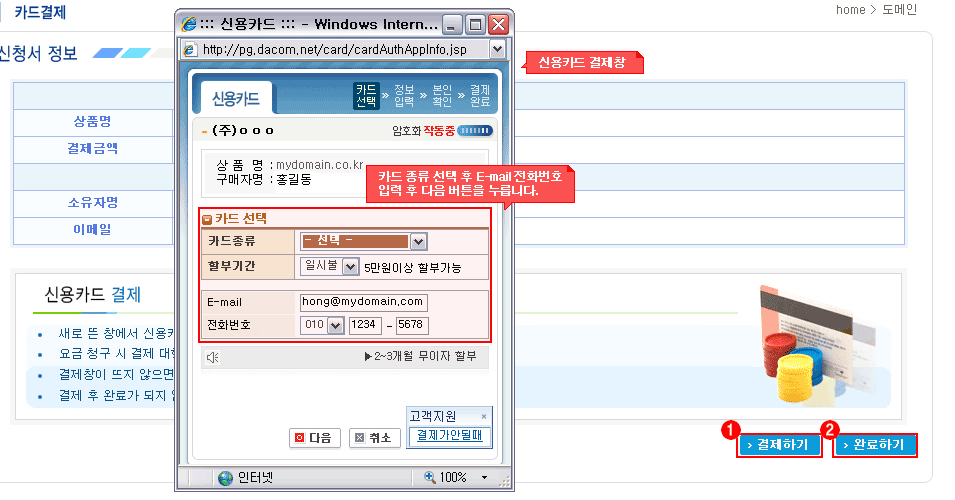Click the coin stack payment image
The width and height of the screenshot is (955, 500).
tap(791, 360)
